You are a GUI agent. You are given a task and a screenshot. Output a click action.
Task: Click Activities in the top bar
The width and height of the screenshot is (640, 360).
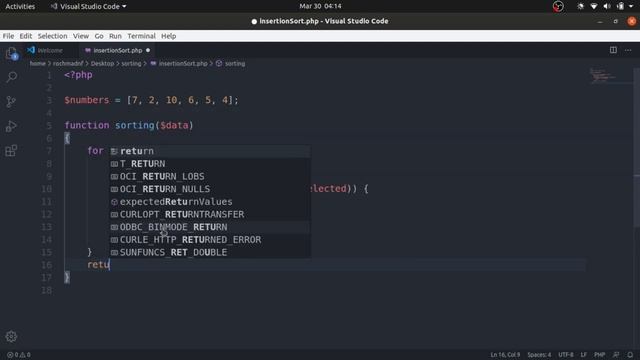coord(20,6)
